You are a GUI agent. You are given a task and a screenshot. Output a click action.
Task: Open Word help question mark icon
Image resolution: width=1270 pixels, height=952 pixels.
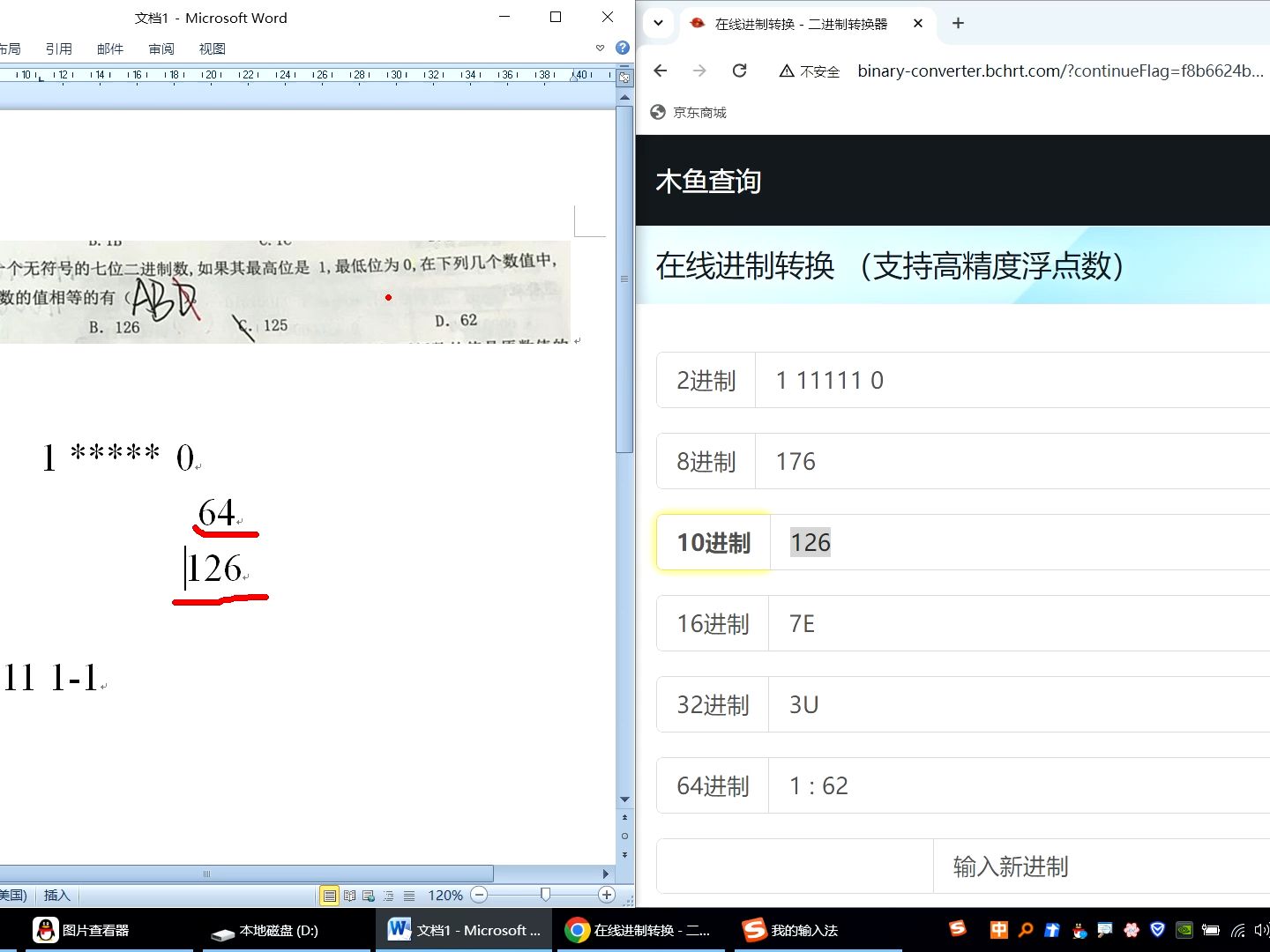tap(623, 48)
